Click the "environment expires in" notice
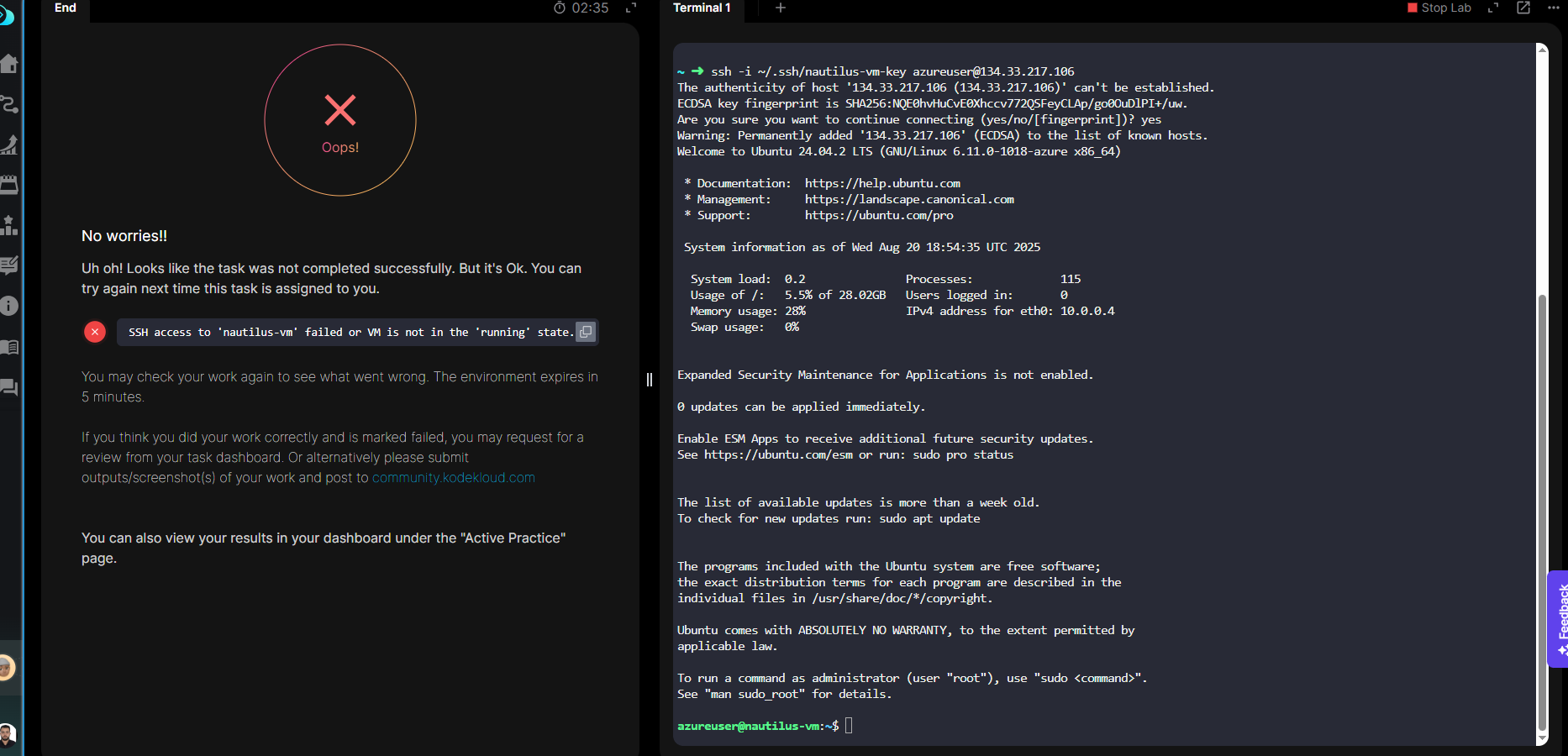This screenshot has height=756, width=1568. [339, 386]
